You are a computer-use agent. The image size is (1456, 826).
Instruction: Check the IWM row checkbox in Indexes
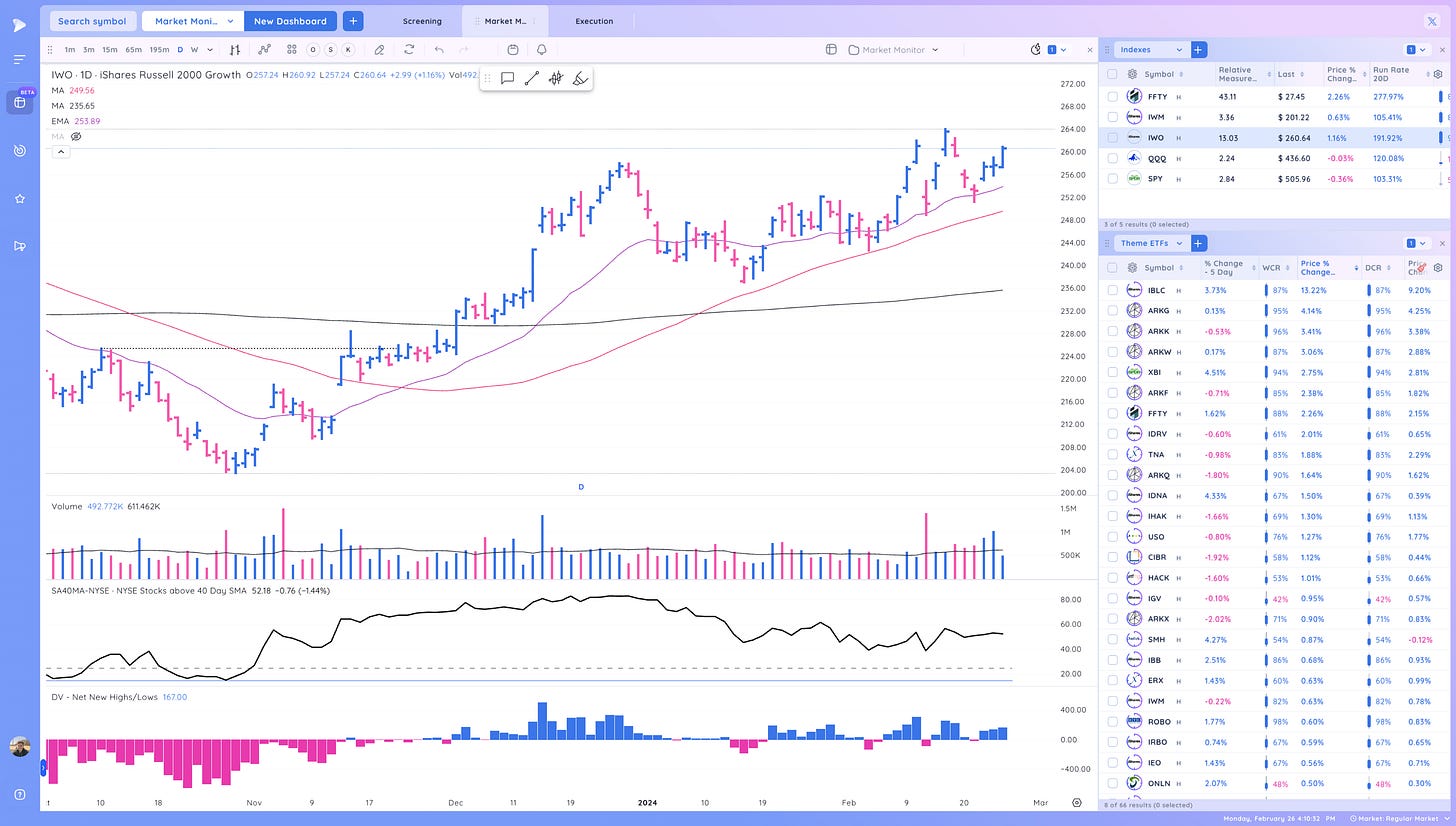[1112, 117]
